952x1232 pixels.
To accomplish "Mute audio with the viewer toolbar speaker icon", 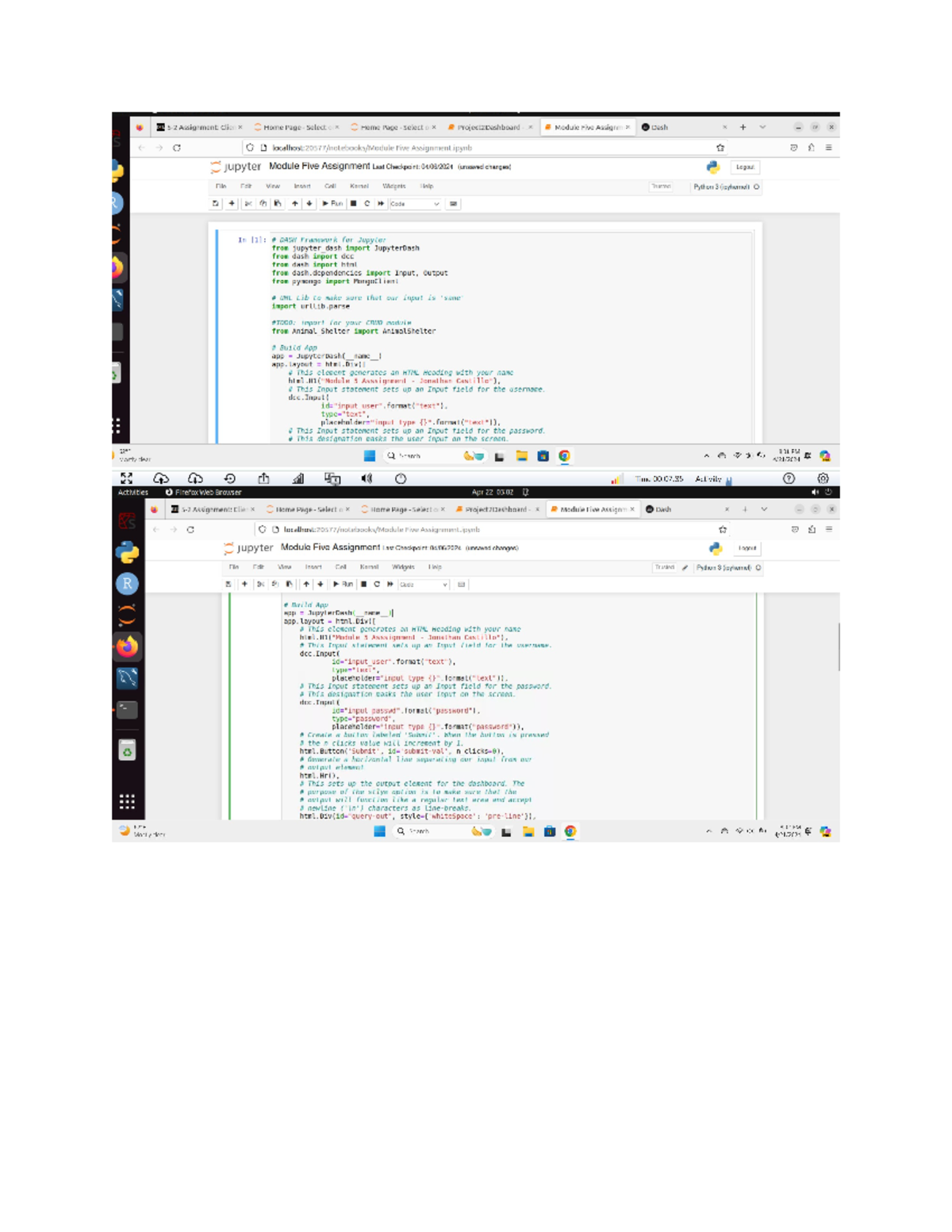I will click(x=367, y=478).
